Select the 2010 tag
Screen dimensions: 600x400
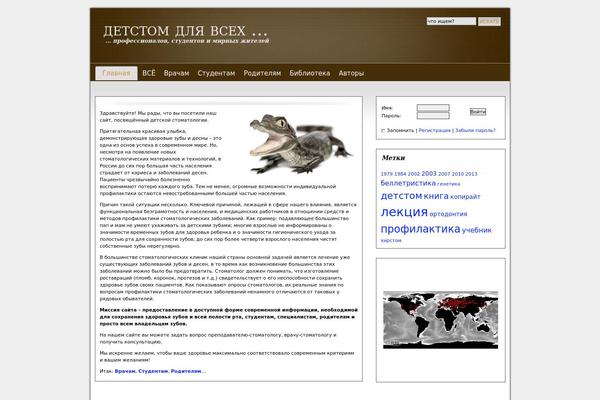[x=458, y=174]
